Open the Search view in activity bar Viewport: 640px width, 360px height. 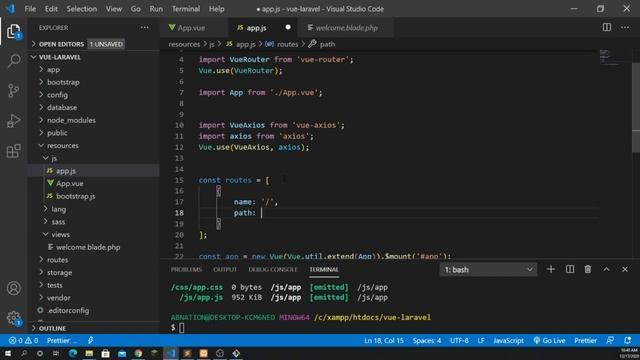13,61
